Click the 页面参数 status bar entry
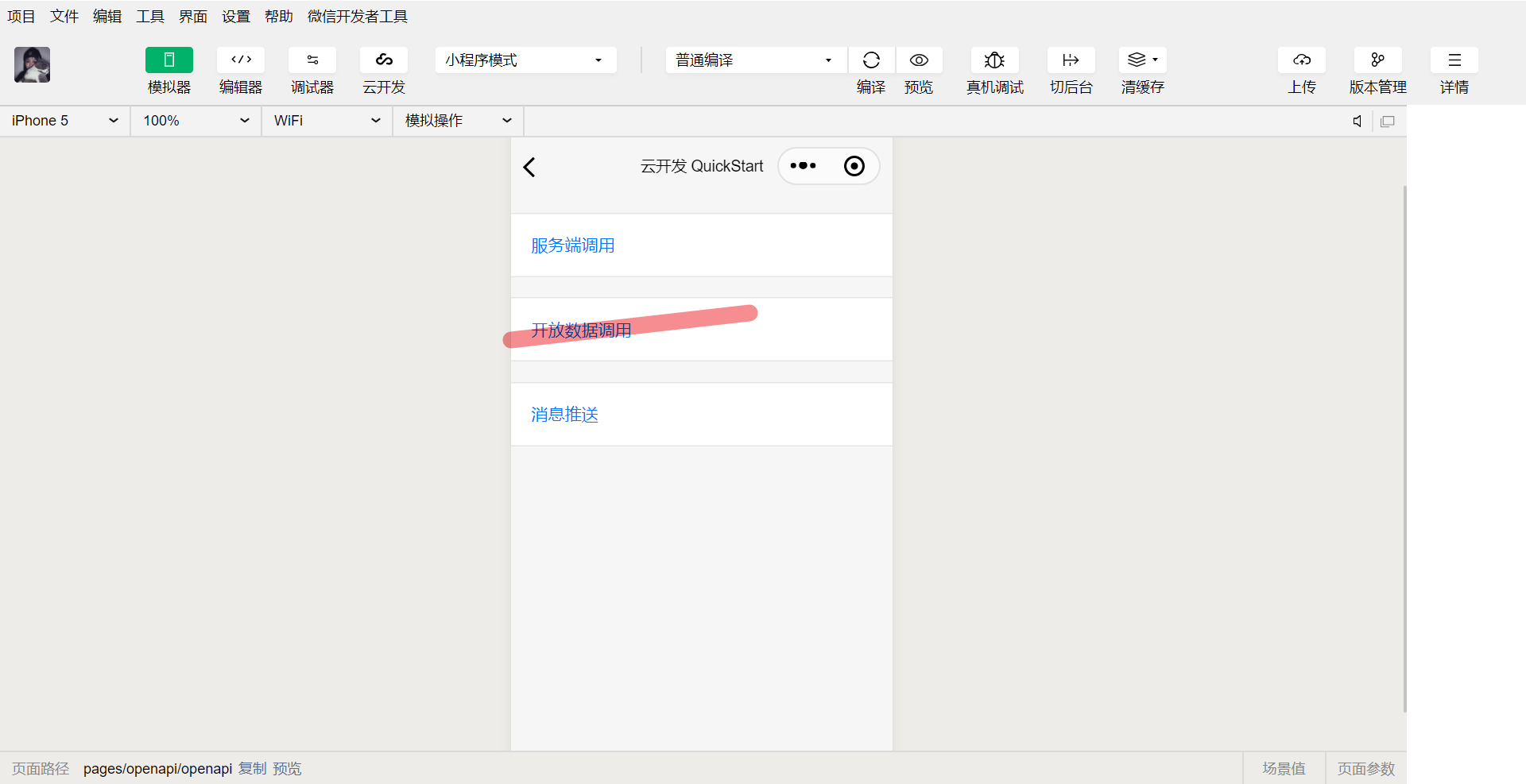Image resolution: width=1526 pixels, height=784 pixels. (1366, 769)
